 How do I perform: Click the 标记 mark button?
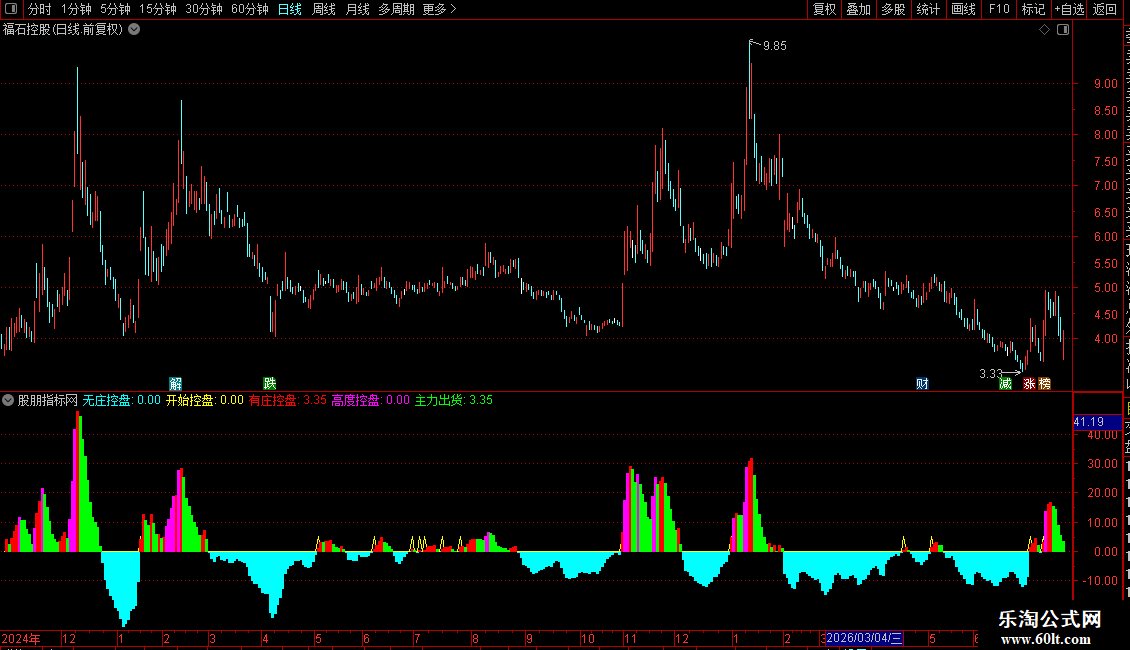click(1033, 9)
